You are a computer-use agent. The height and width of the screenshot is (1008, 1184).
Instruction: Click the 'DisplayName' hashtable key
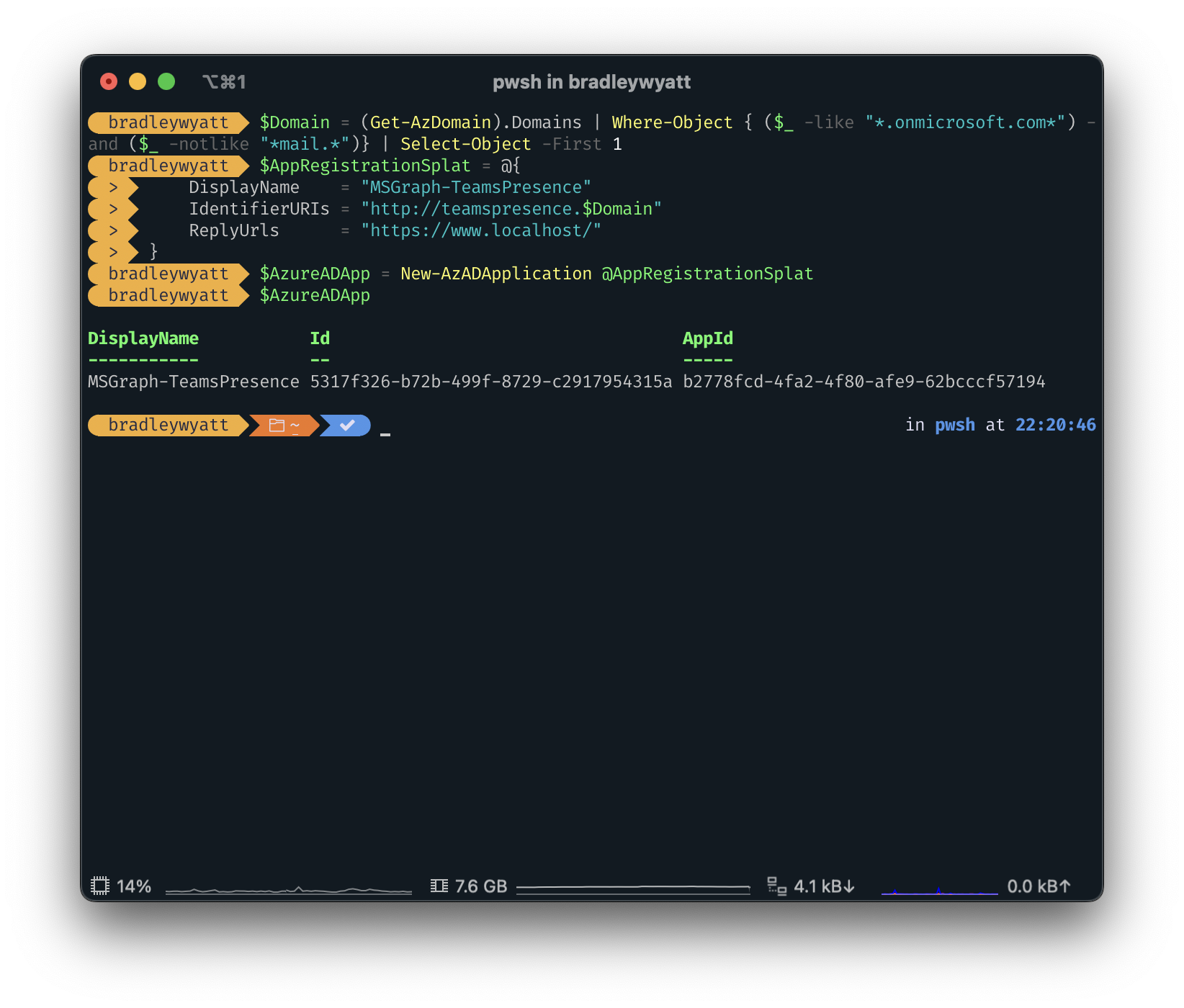(x=244, y=187)
